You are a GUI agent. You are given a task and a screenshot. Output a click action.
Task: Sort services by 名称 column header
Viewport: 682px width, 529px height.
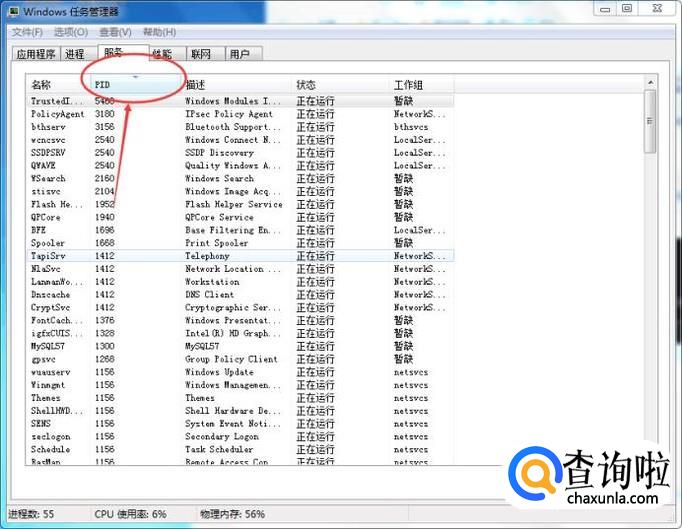pyautogui.click(x=58, y=85)
